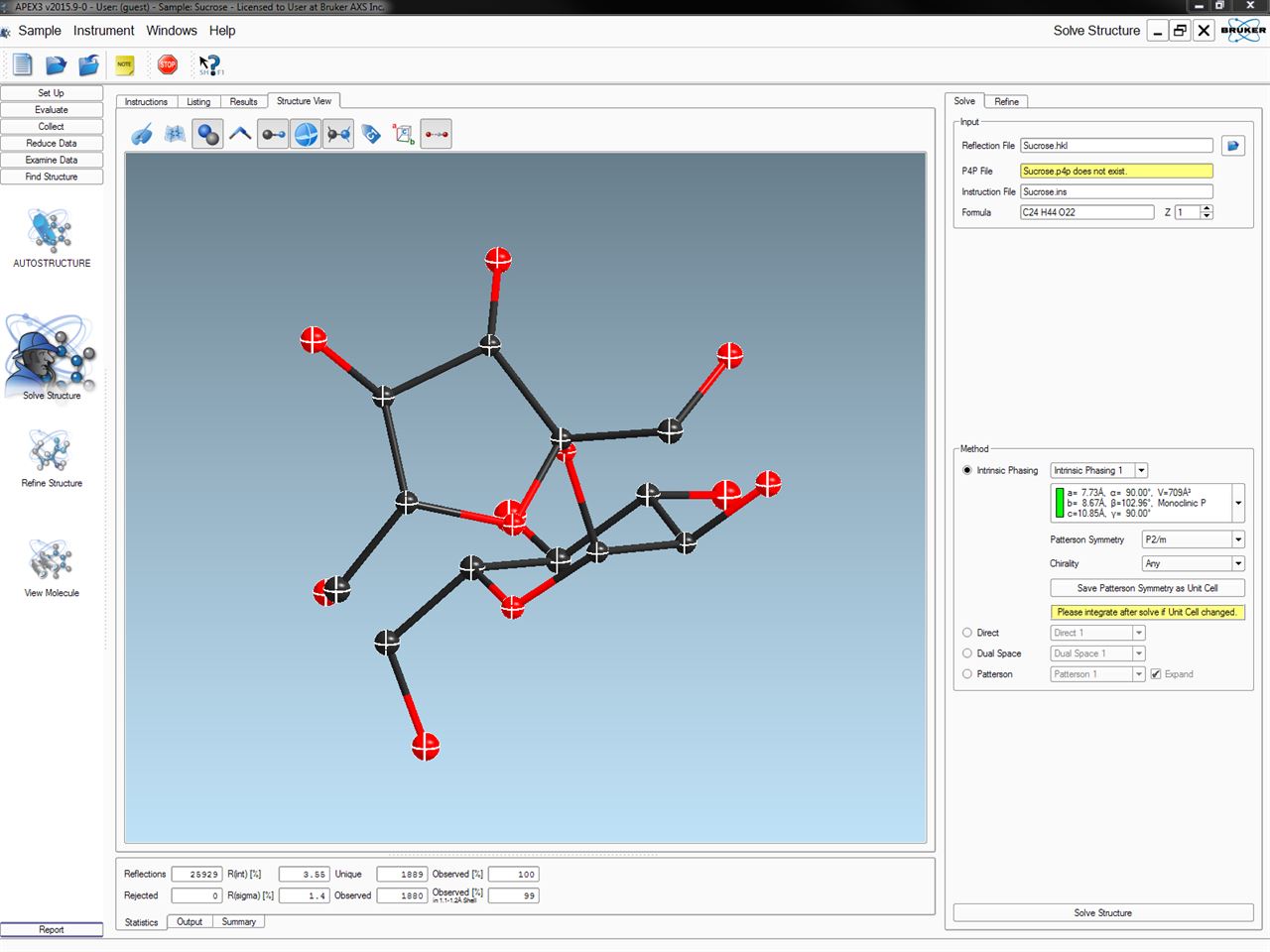The image size is (1270, 952).
Task: Show the unit cell abc axes icon
Action: pos(404,134)
